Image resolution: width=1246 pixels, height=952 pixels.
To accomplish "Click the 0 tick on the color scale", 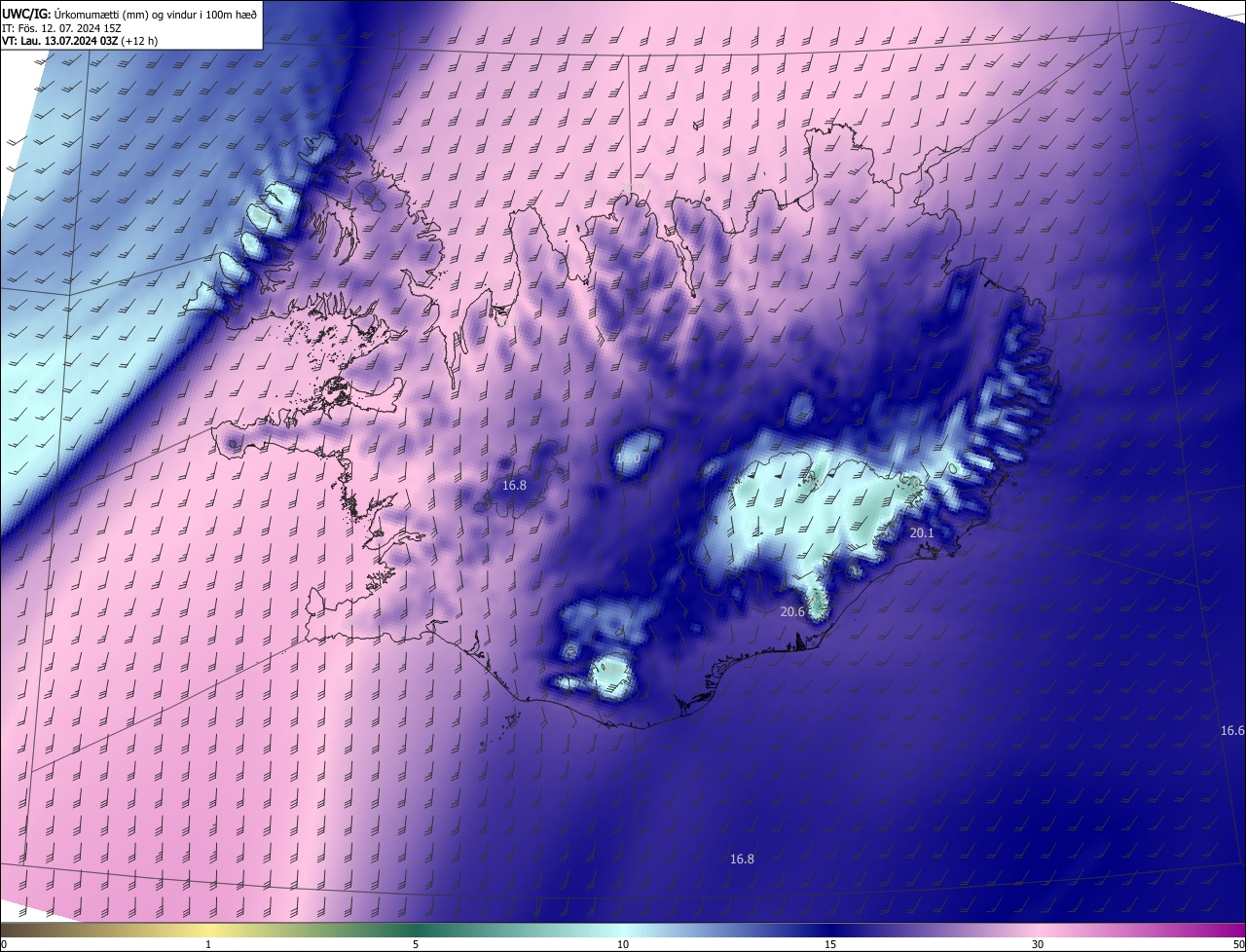I will point(4,944).
